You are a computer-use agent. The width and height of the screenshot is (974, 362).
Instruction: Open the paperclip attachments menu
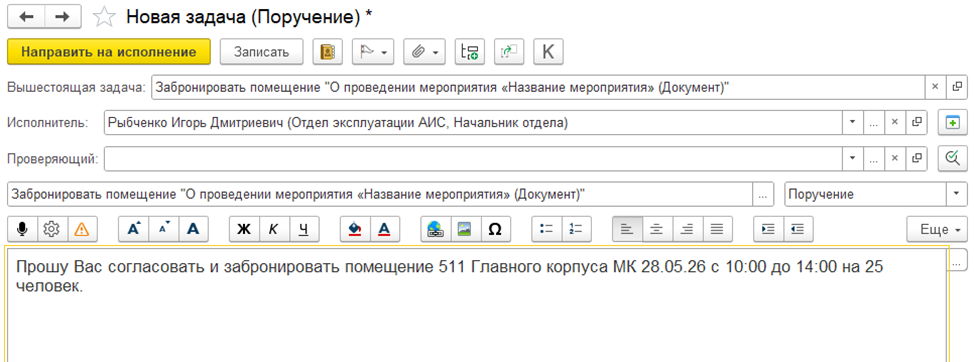pyautogui.click(x=424, y=52)
